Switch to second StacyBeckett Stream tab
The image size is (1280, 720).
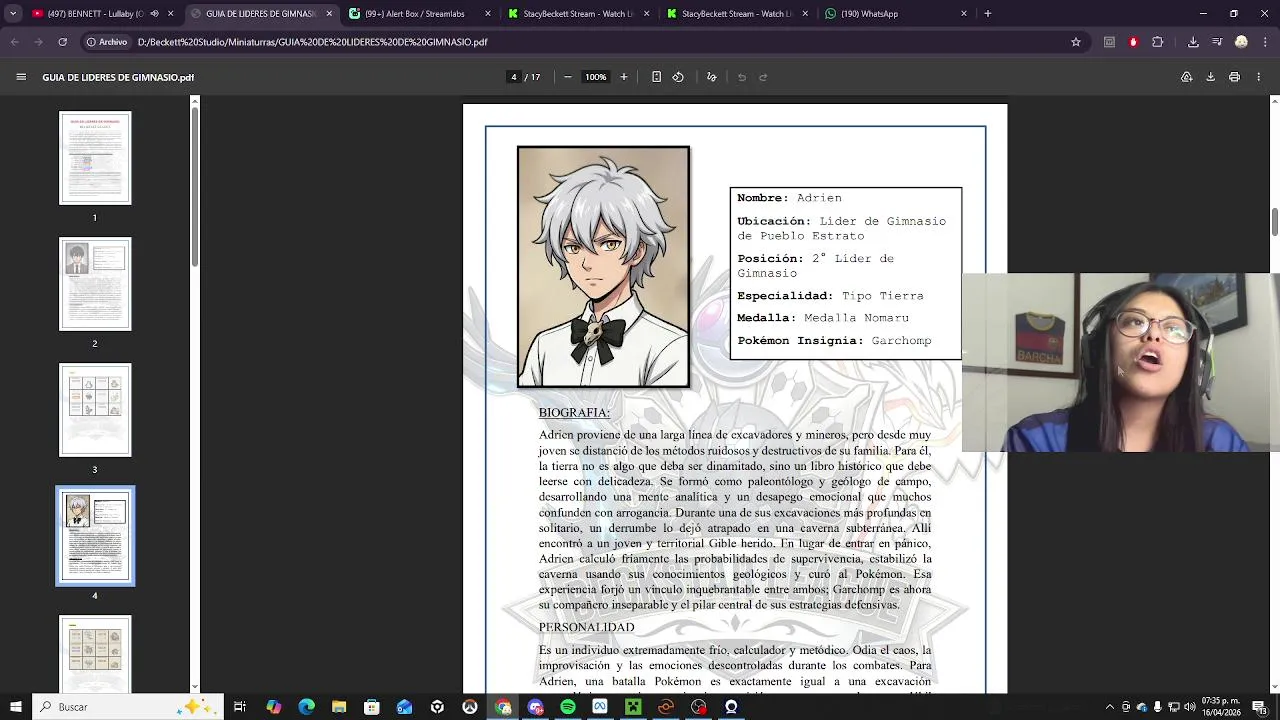[x=735, y=14]
